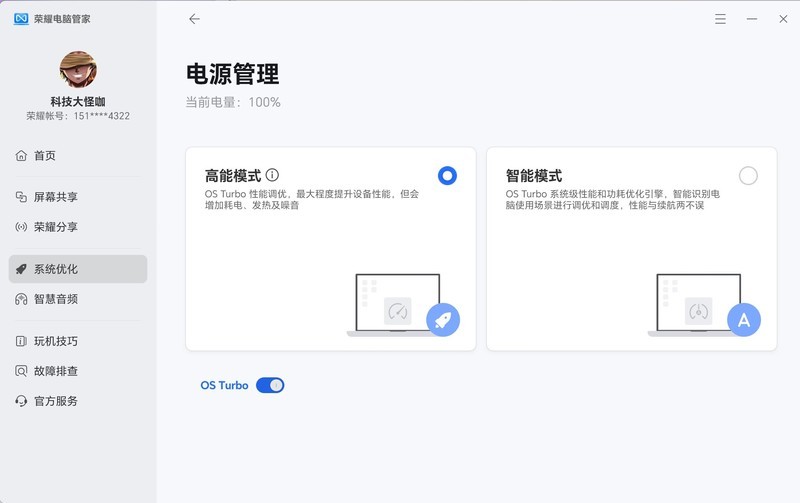Image resolution: width=800 pixels, height=503 pixels.
Task: Click the A badge in the smart mode card
Action: tap(744, 320)
